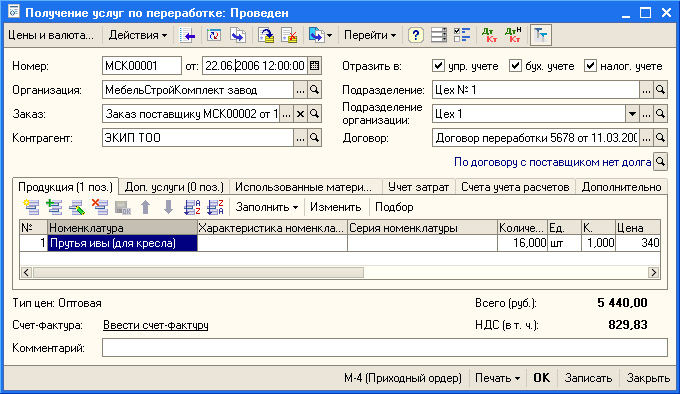The image size is (680, 394).
Task: Click horizontal scrollbar thumb in product table
Action: click(x=199, y=272)
